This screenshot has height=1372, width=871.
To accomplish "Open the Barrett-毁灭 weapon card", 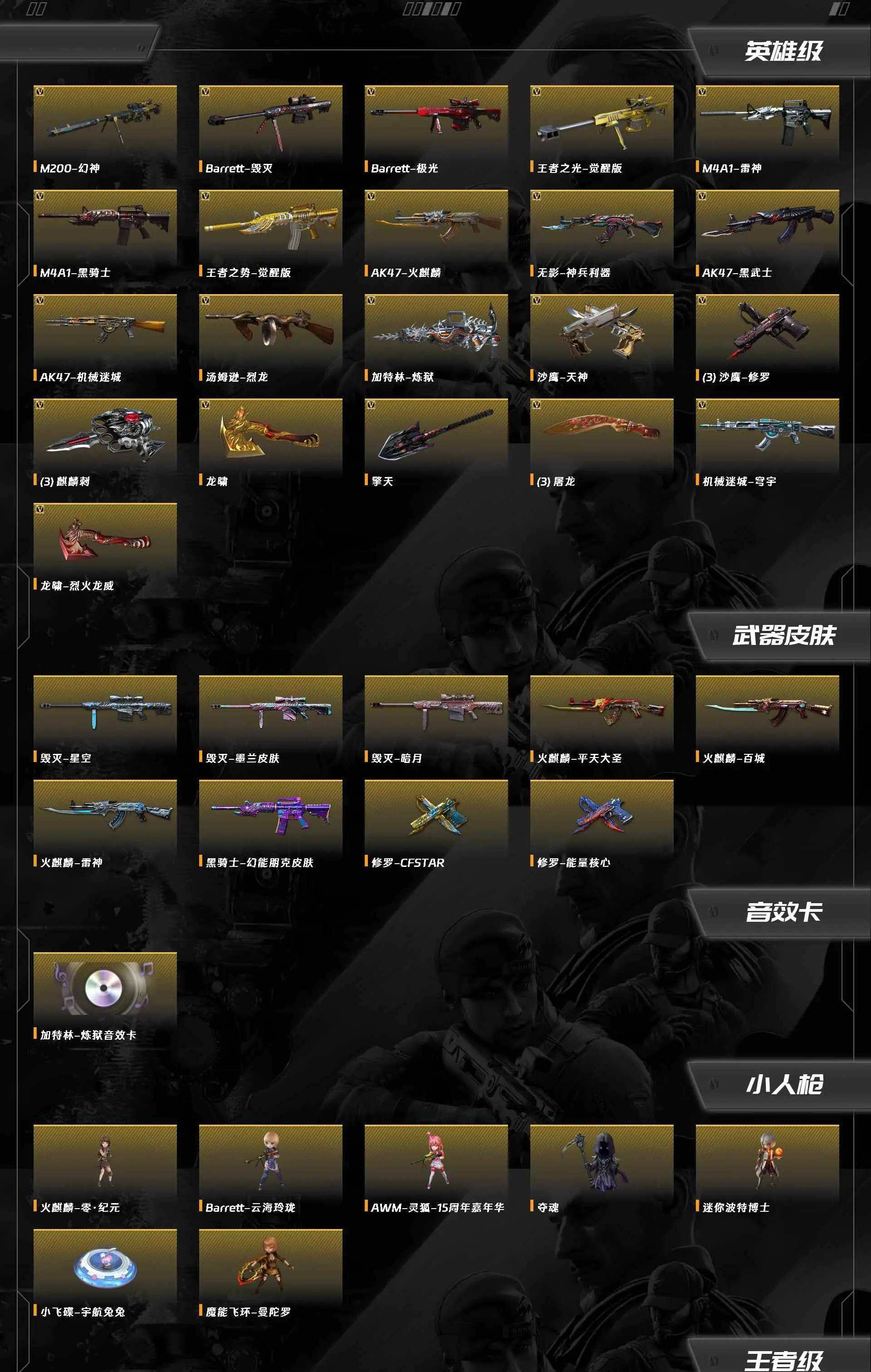I will pyautogui.click(x=270, y=130).
